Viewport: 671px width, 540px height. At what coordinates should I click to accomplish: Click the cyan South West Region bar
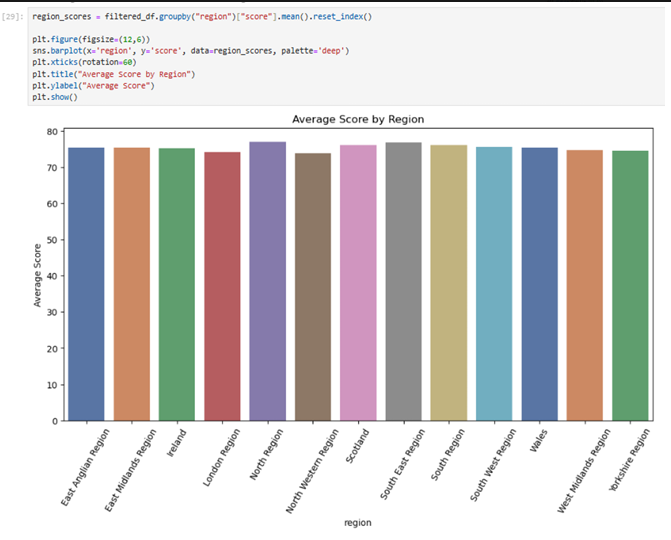pyautogui.click(x=494, y=284)
